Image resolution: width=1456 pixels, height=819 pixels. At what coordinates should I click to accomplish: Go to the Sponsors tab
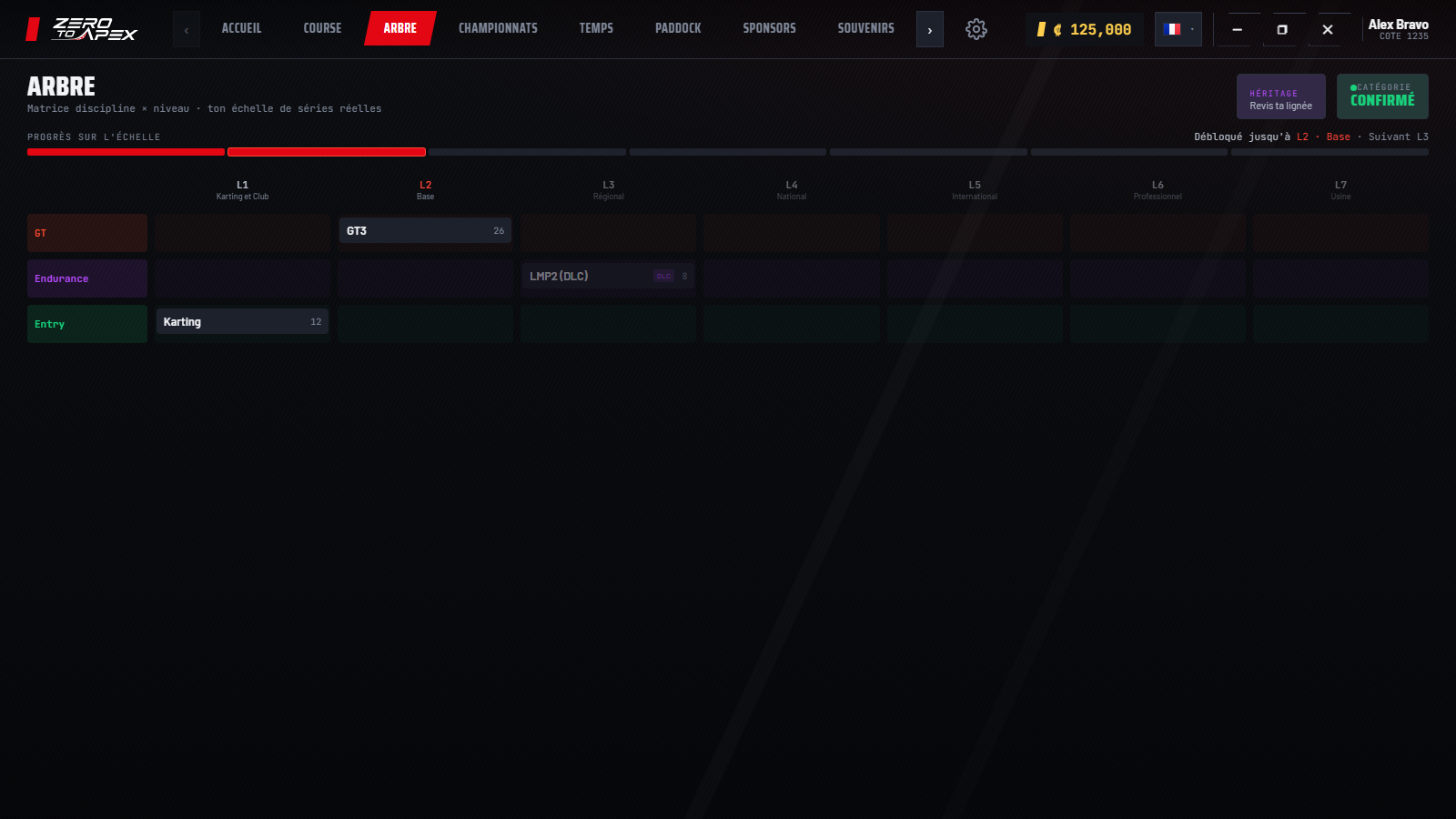[x=769, y=28]
